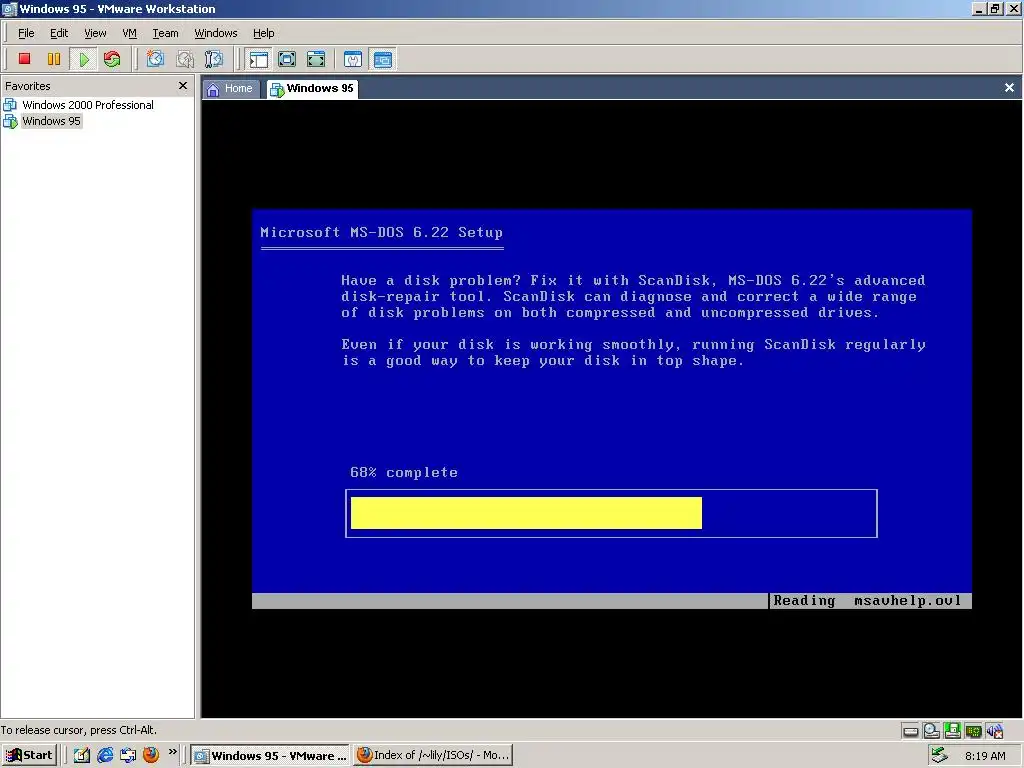The height and width of the screenshot is (768, 1024).
Task: Click 'To release cursor, press Ctrl-Alt.' status text
Action: (x=78, y=730)
